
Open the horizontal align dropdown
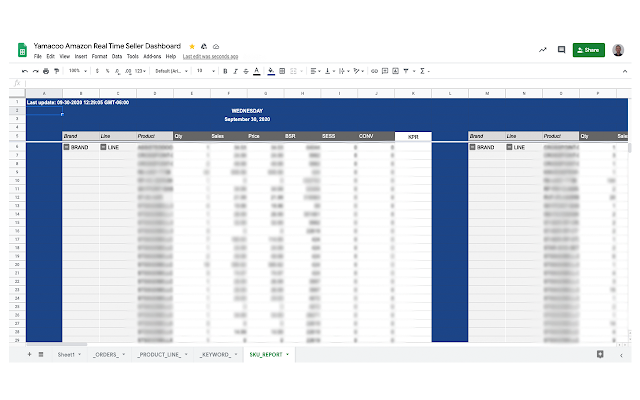coord(315,71)
